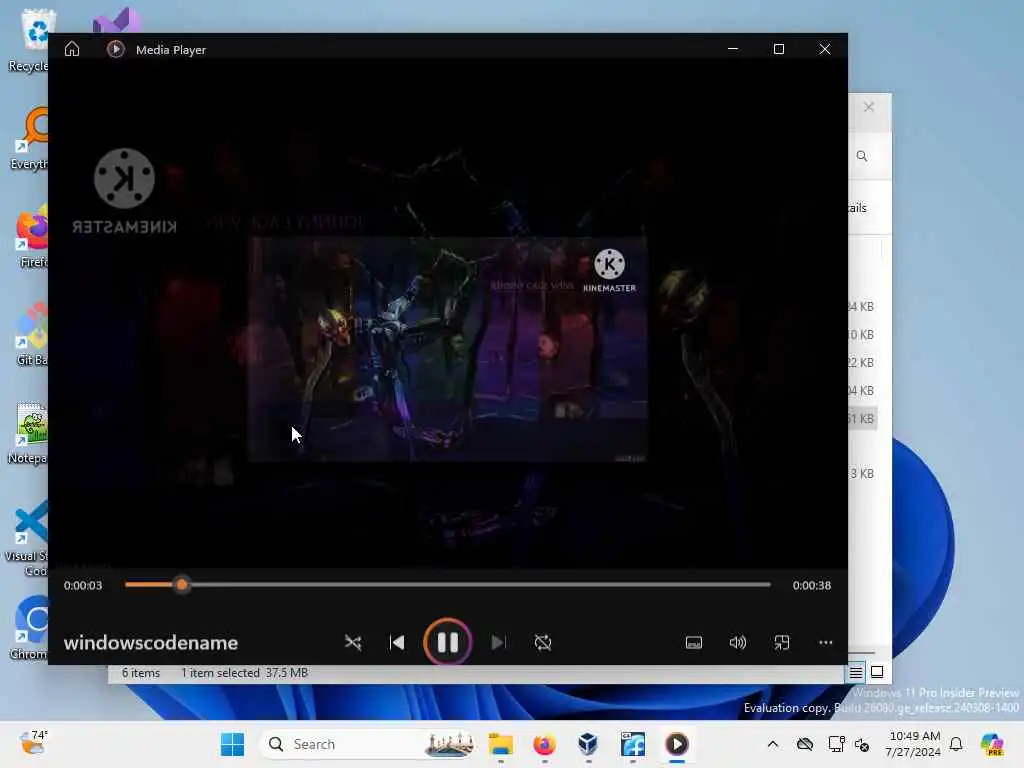Close the background File Explorer pane
The image size is (1024, 768).
pyautogui.click(x=869, y=107)
